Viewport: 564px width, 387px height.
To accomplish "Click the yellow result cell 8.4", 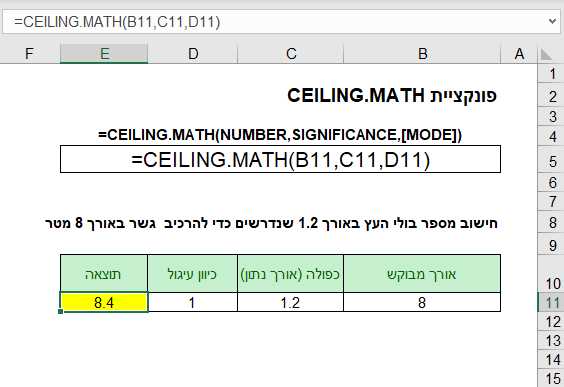I will point(104,302).
